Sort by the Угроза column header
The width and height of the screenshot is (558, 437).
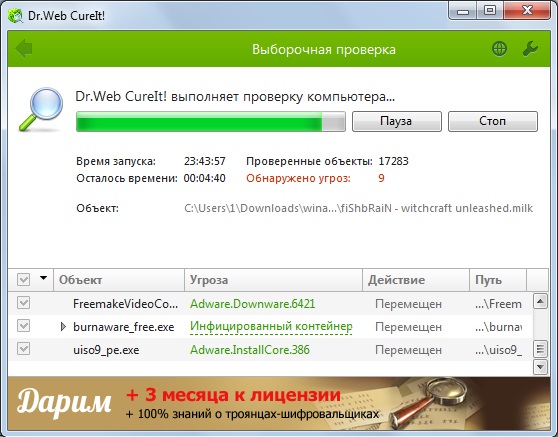(273, 280)
